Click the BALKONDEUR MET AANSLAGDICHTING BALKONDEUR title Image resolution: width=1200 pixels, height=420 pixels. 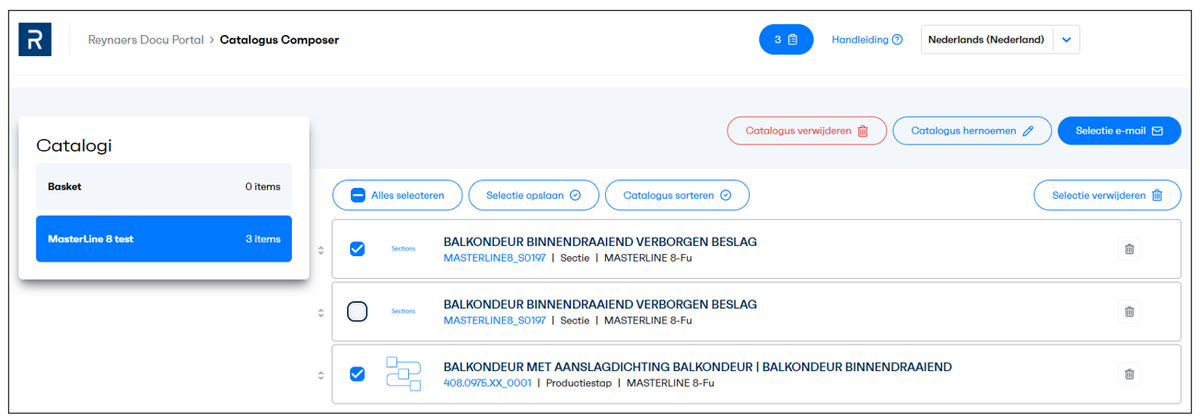coord(697,366)
